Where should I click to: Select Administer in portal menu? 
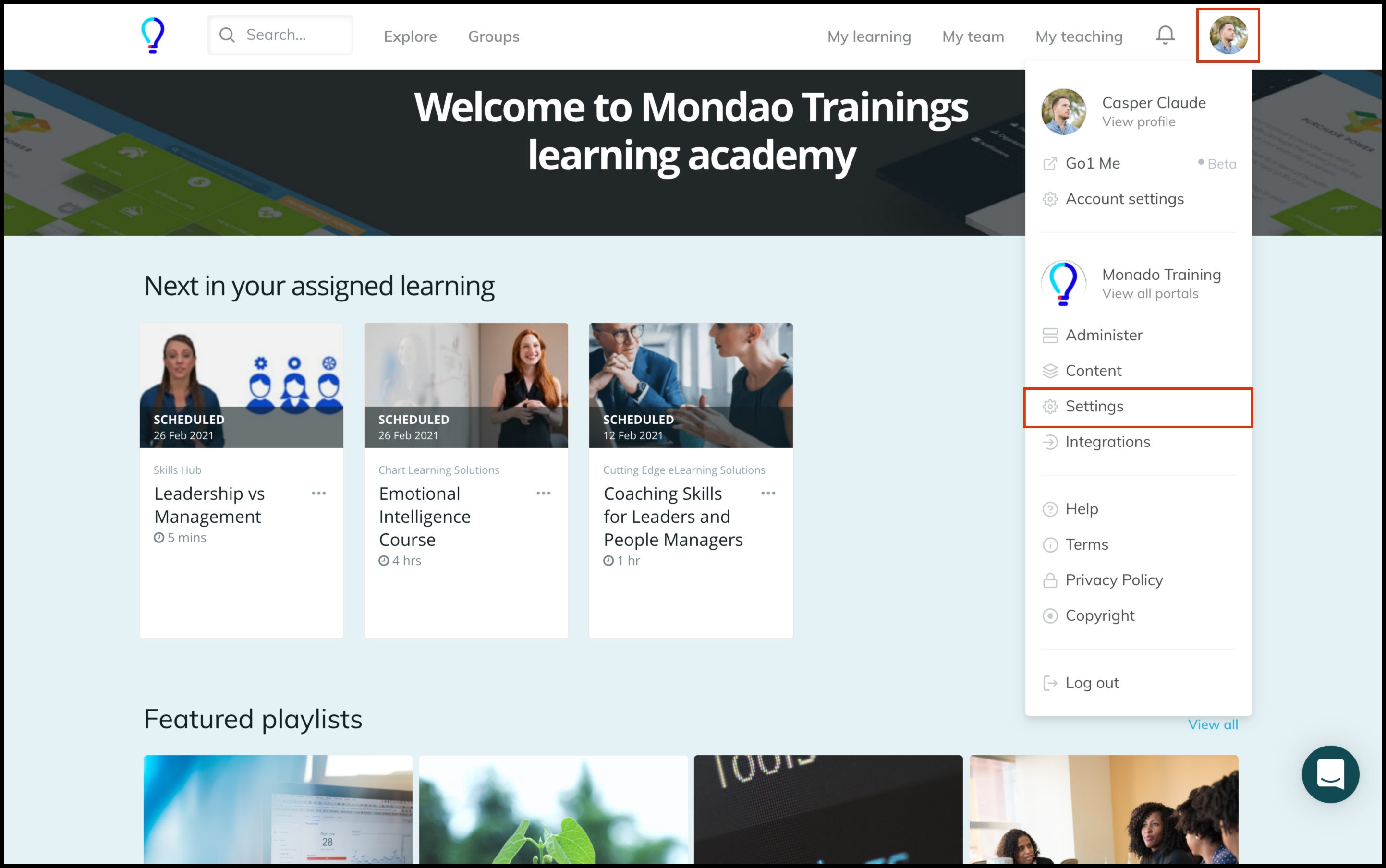[1104, 335]
